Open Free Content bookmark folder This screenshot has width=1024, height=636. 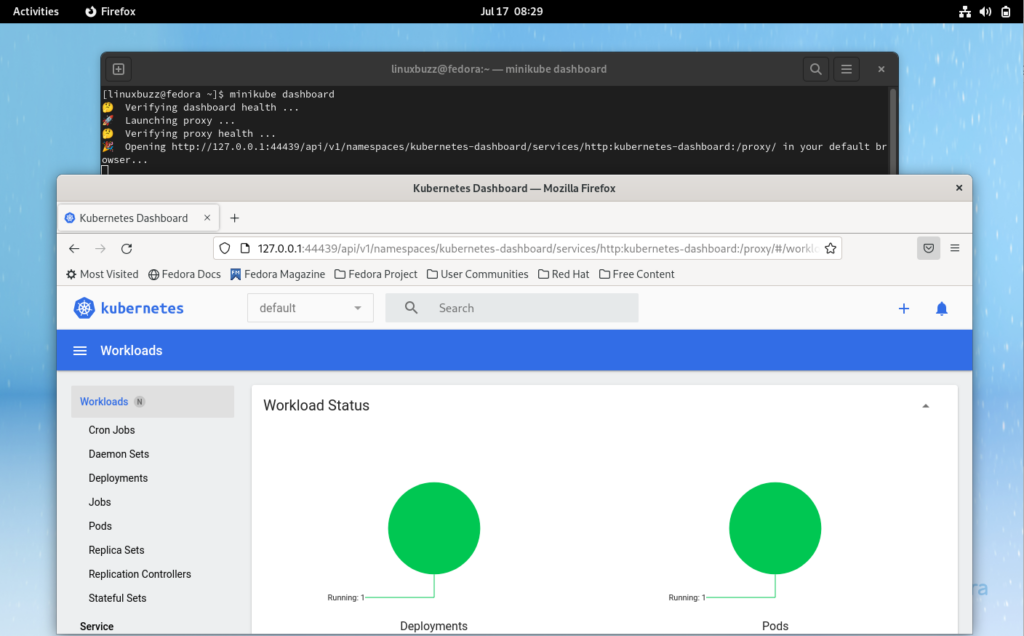click(x=637, y=274)
